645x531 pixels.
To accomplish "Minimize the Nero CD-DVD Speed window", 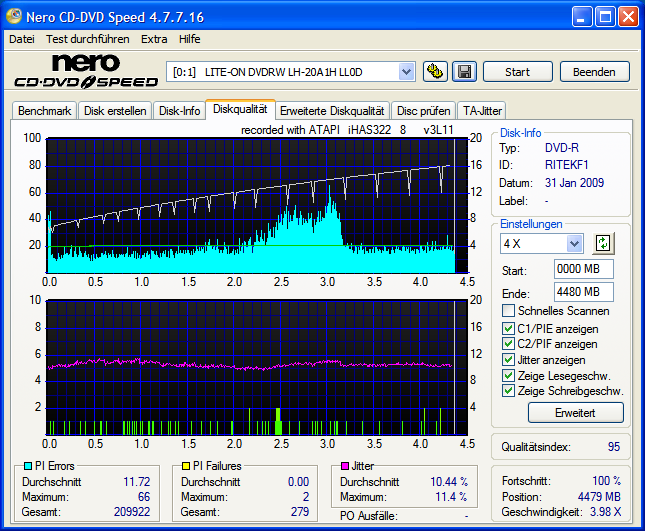I will pos(582,17).
